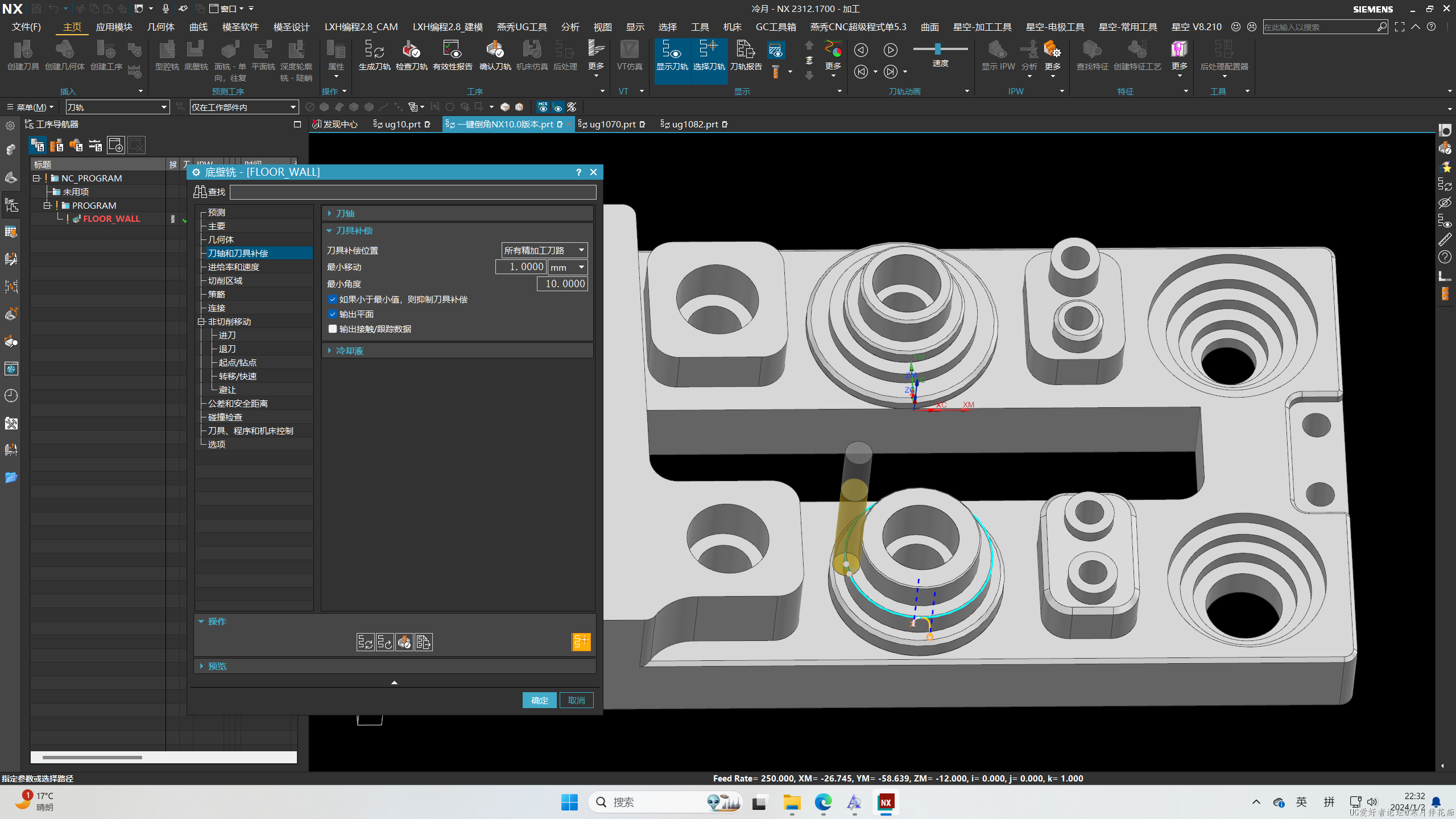Expand the 冷却液 section
This screenshot has width=1456, height=819.
point(458,351)
